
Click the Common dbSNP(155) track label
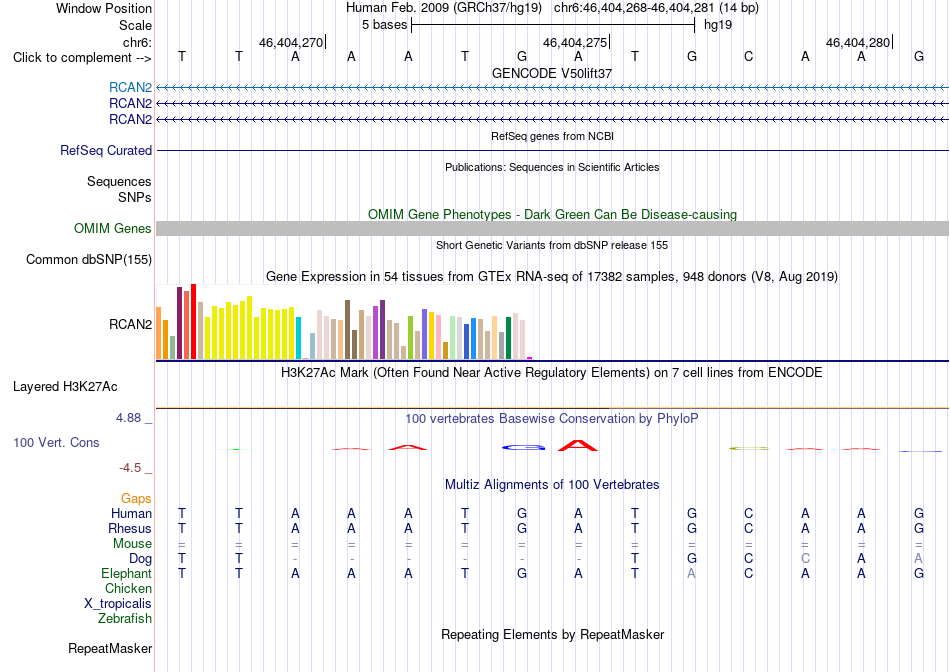tap(89, 259)
